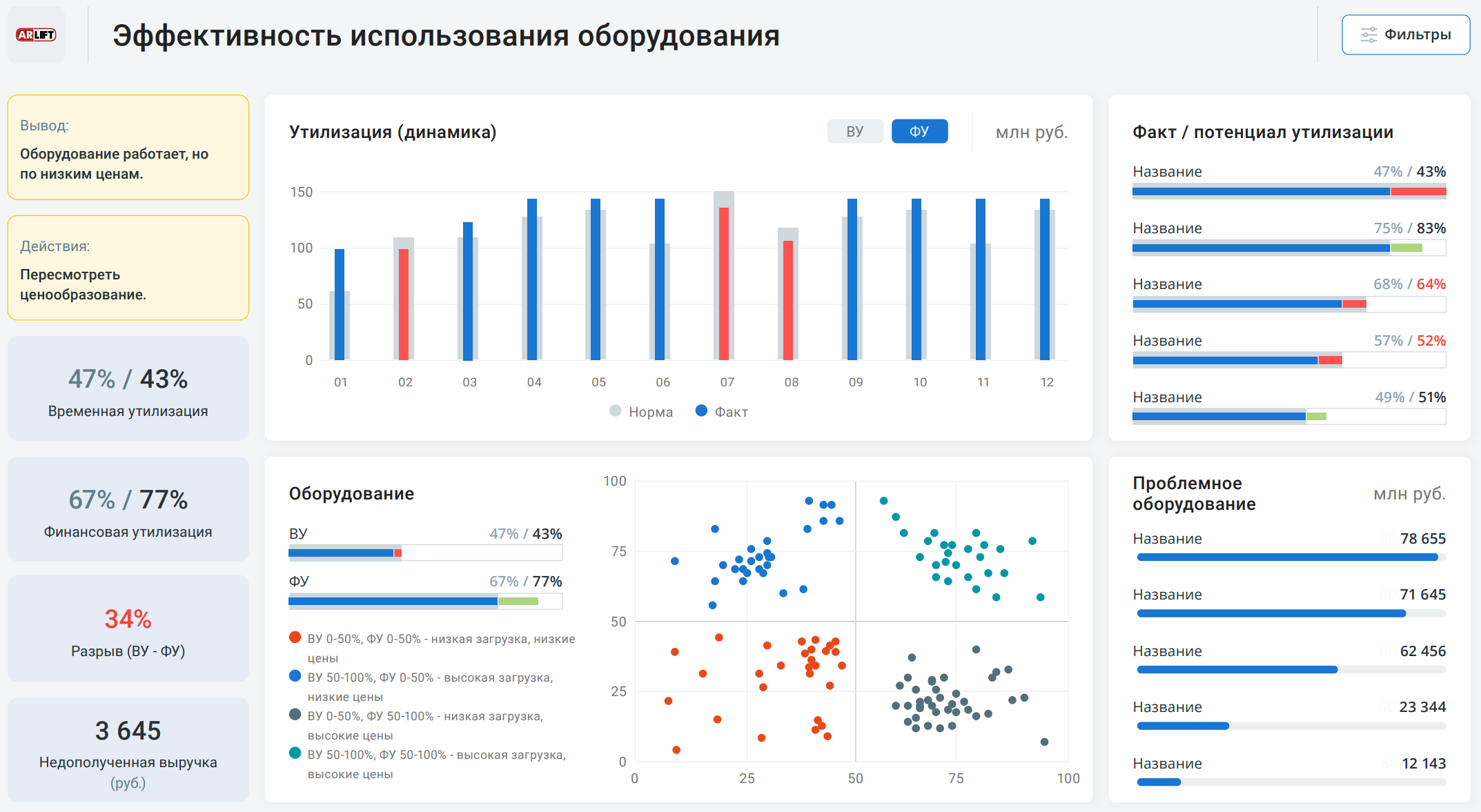Select the blue bar for month 05
The height and width of the screenshot is (812, 1481).
point(596,279)
